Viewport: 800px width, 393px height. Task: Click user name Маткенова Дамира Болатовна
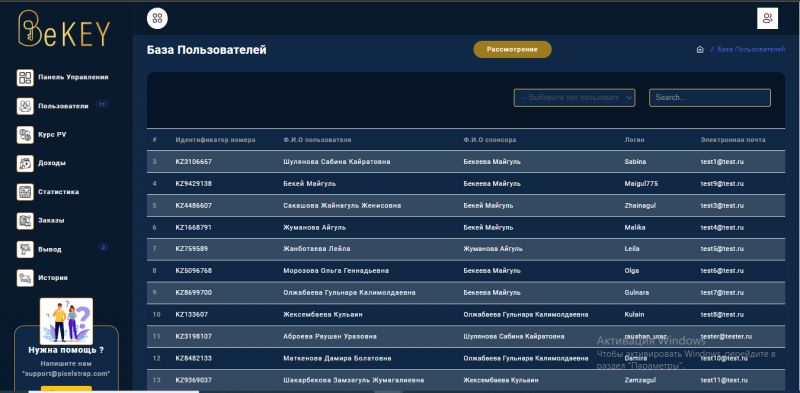coord(337,359)
